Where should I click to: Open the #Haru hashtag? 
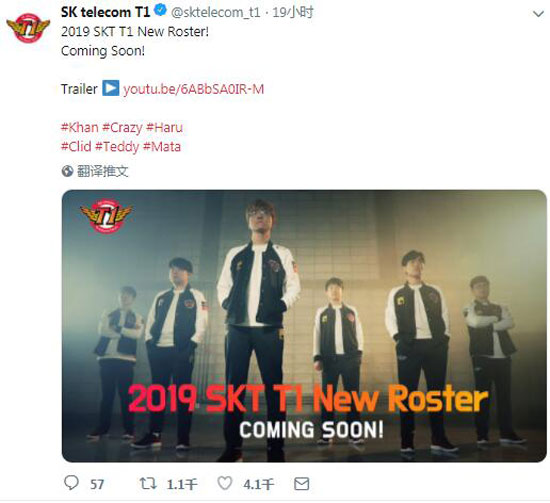click(x=165, y=127)
